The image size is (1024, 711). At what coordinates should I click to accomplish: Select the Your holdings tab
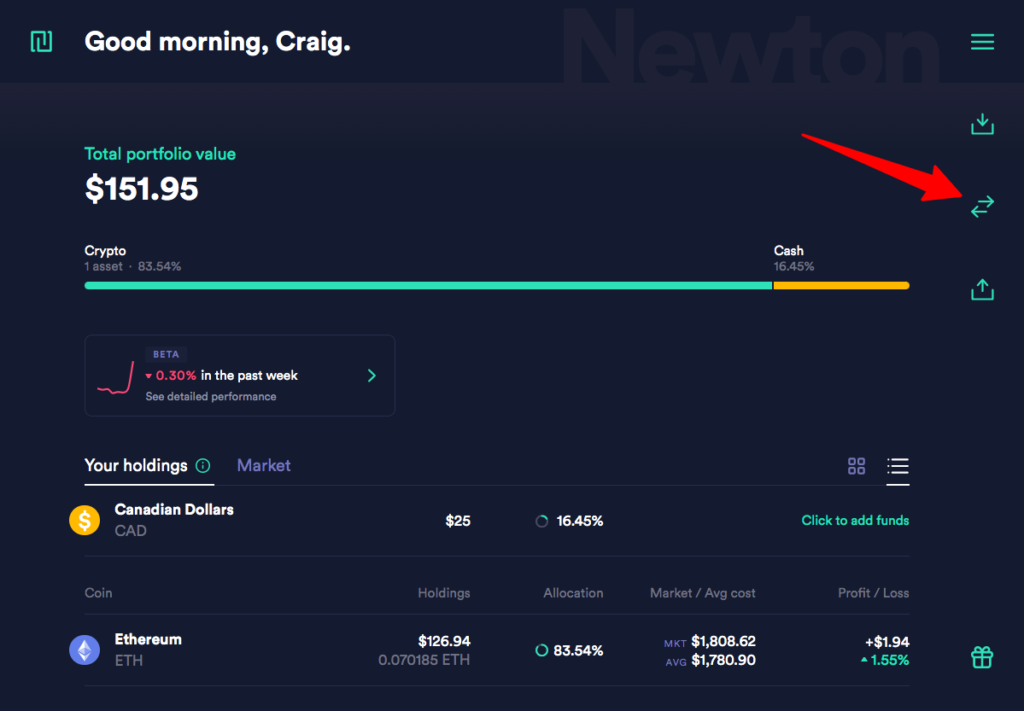pos(136,466)
